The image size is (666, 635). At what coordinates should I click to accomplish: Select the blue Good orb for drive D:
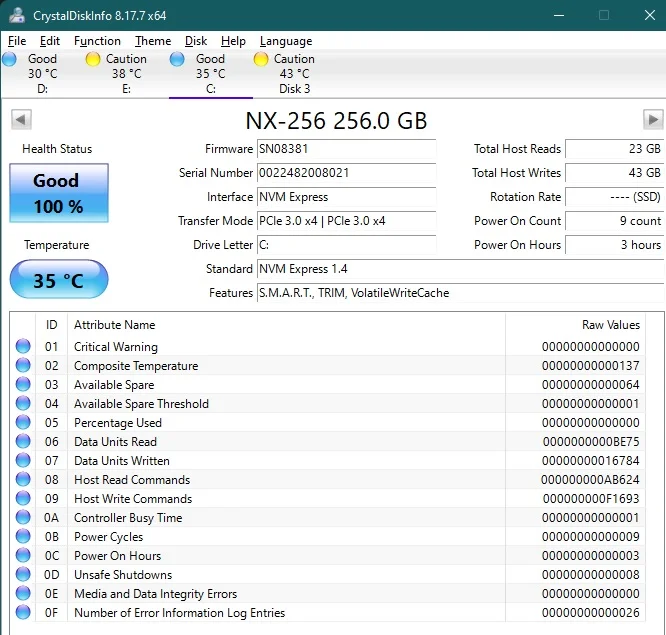coord(9,59)
